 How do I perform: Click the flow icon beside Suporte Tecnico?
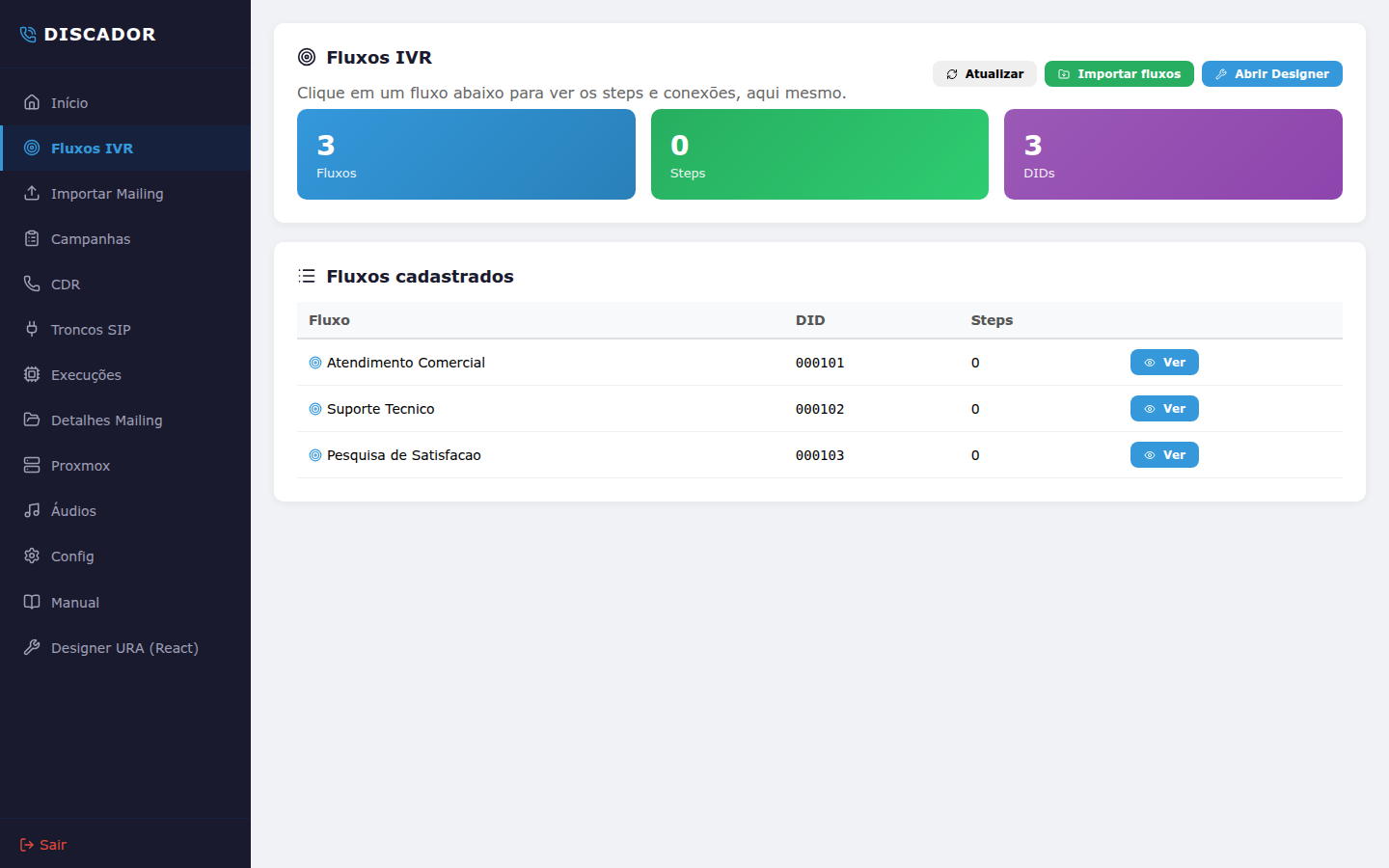[314, 409]
